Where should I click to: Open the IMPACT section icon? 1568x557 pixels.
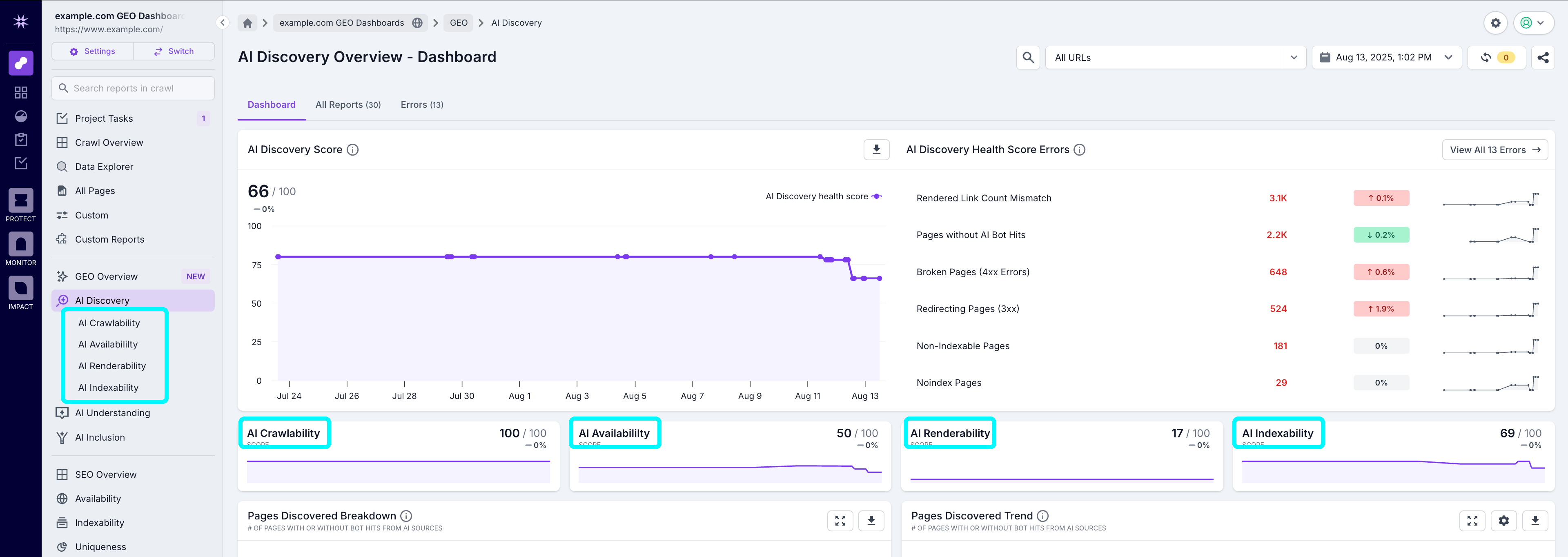[x=21, y=289]
